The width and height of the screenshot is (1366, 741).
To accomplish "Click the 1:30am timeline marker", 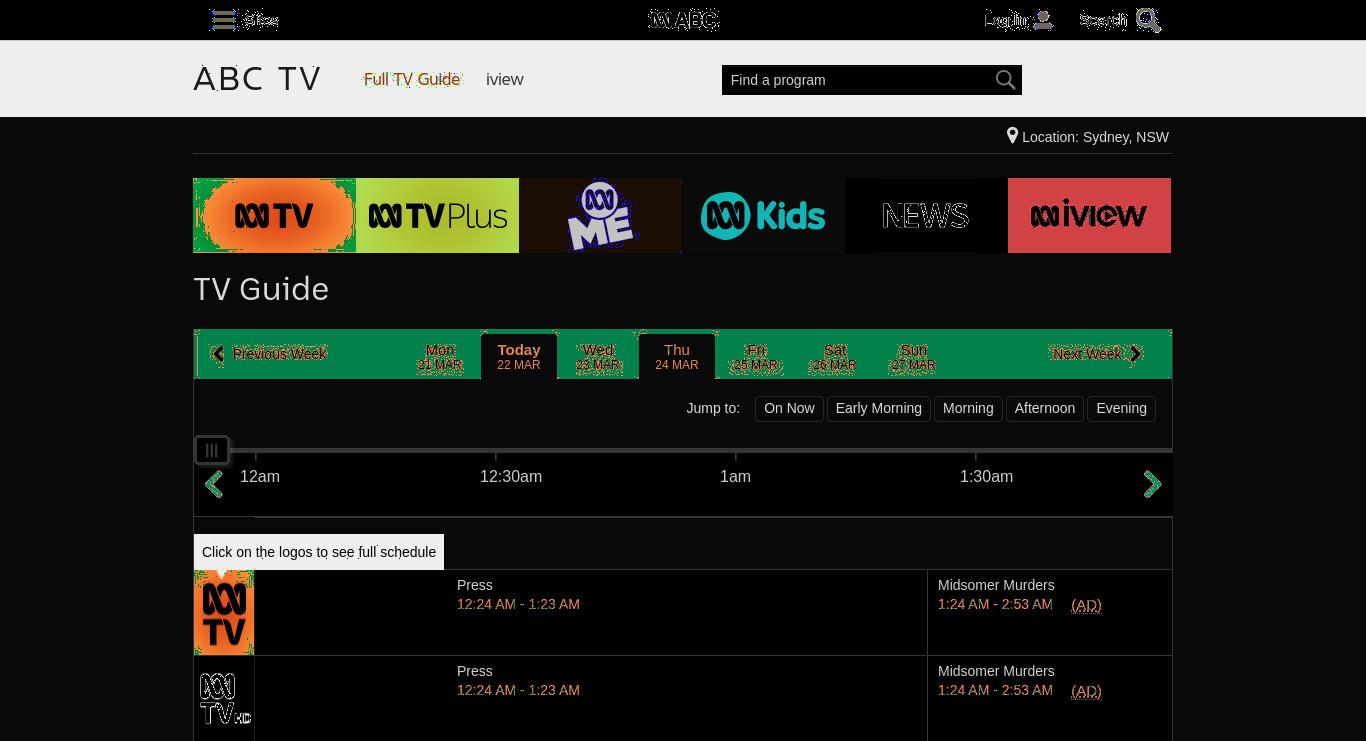I will [986, 476].
